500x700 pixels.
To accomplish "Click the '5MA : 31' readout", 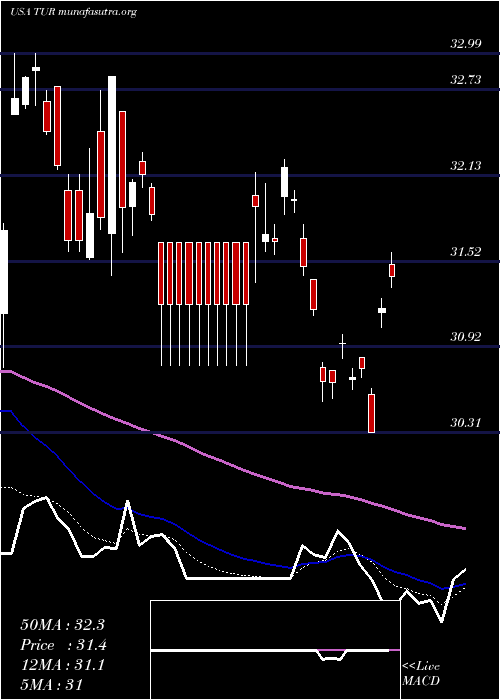I will coord(52,684).
